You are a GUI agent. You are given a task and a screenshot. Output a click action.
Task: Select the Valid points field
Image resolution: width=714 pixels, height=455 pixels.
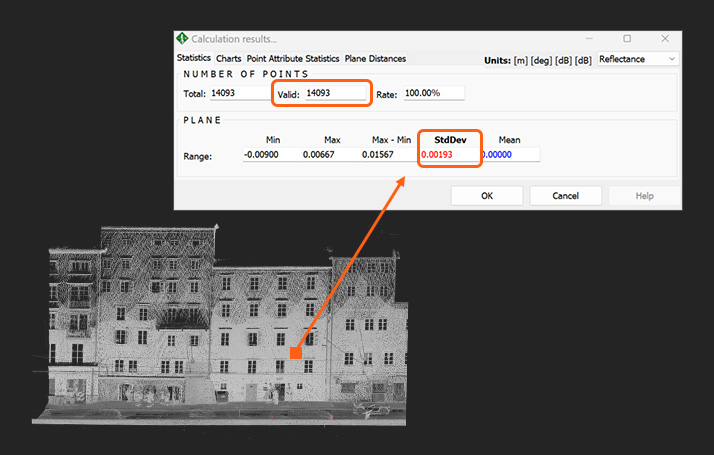coord(335,93)
